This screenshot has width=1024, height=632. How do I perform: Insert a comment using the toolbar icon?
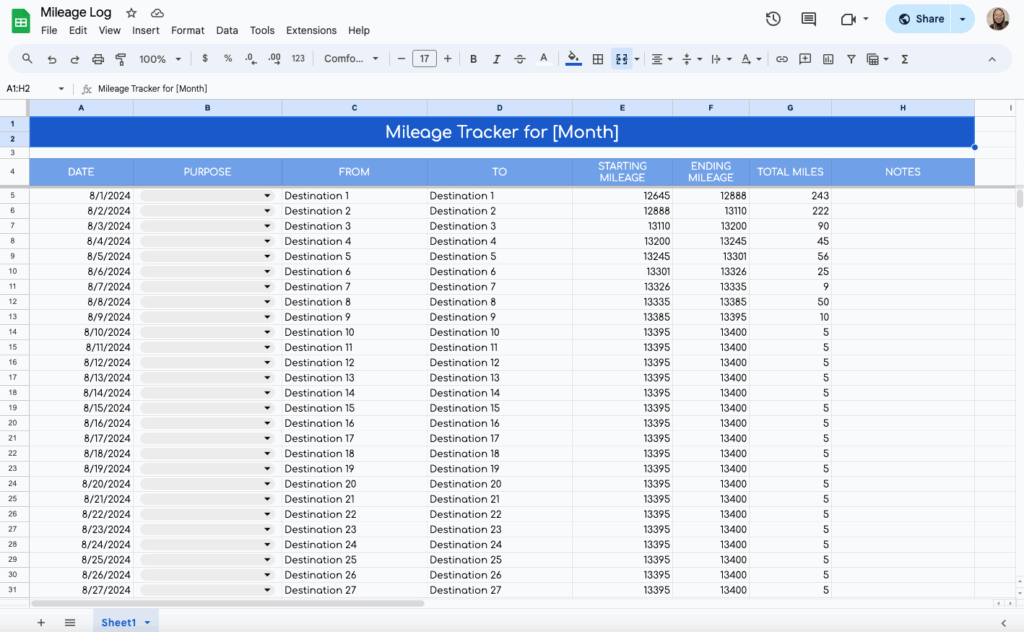805,59
